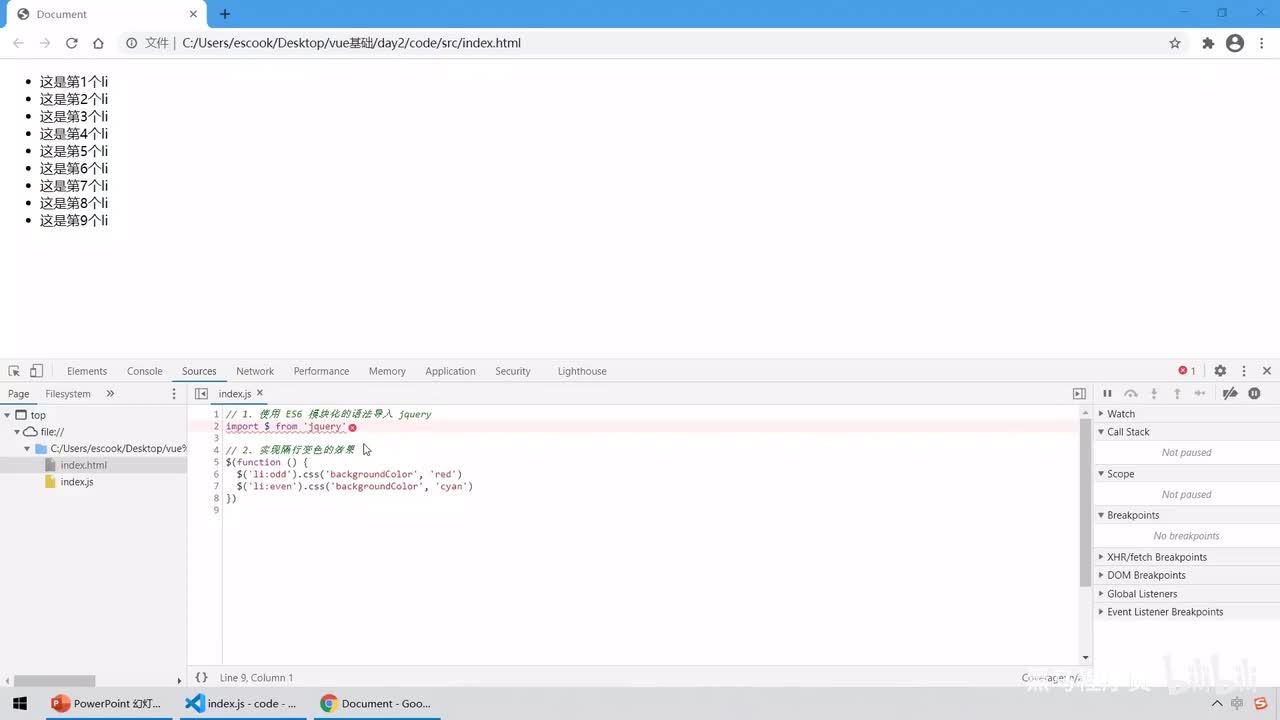Image resolution: width=1280 pixels, height=720 pixels.
Task: Click the Step debugger button
Action: [x=1200, y=394]
